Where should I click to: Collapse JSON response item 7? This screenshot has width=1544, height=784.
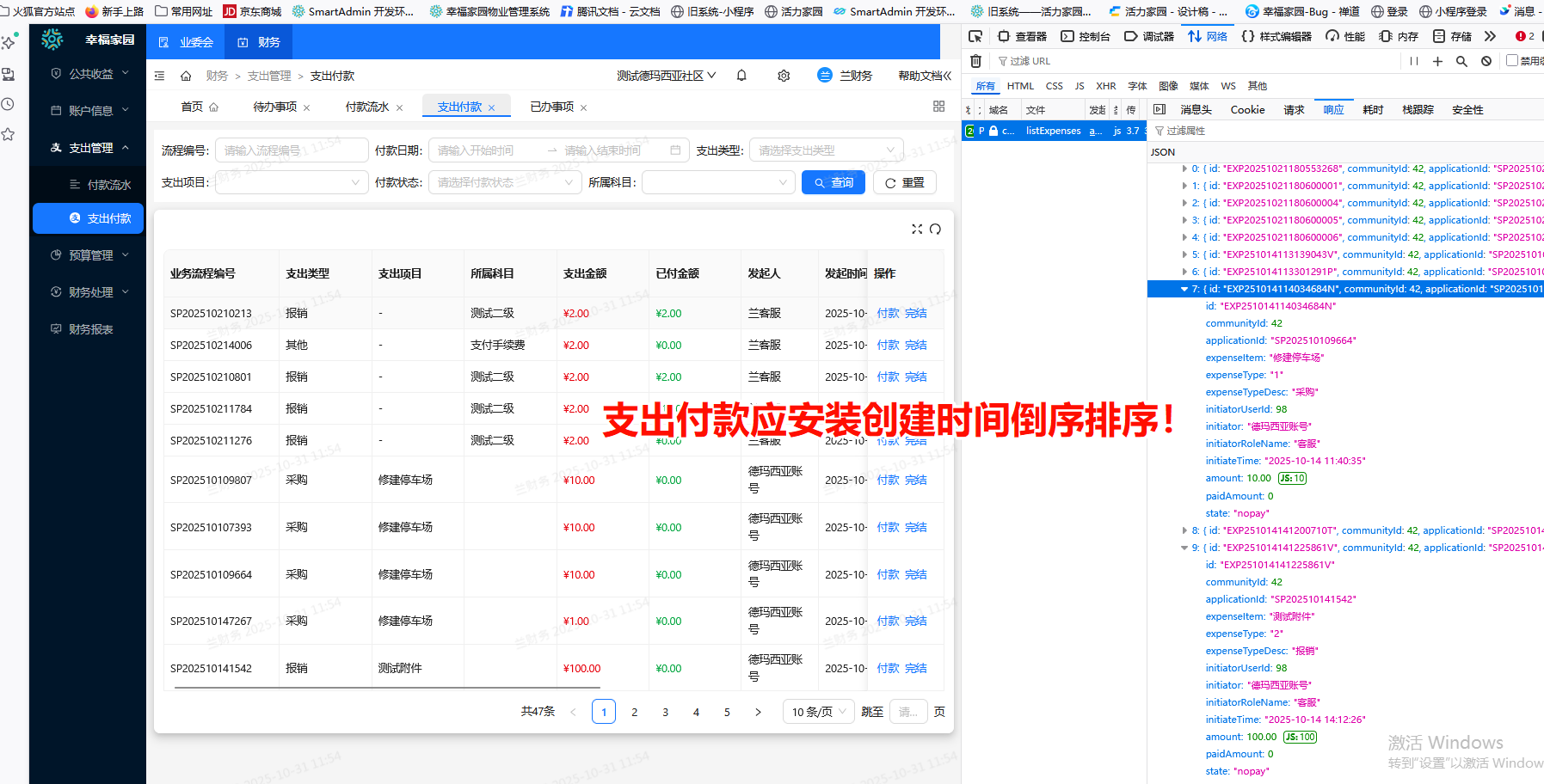click(x=1184, y=289)
